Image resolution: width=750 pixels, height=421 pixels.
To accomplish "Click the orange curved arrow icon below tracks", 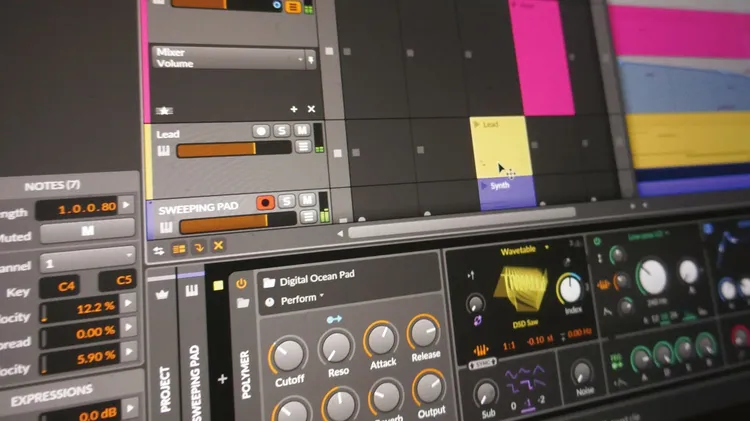I will coord(199,247).
